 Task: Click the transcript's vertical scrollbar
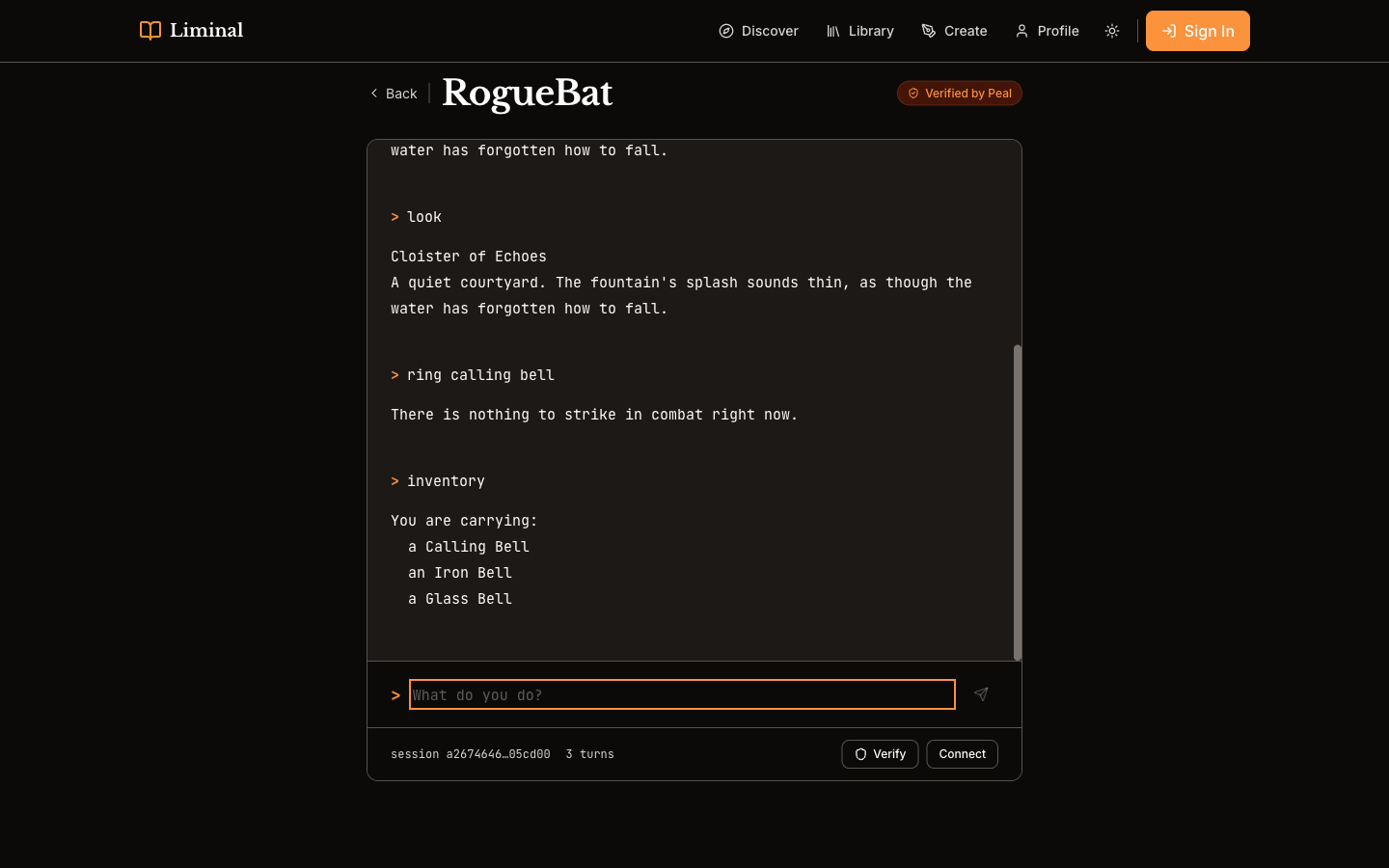pyautogui.click(x=1017, y=502)
